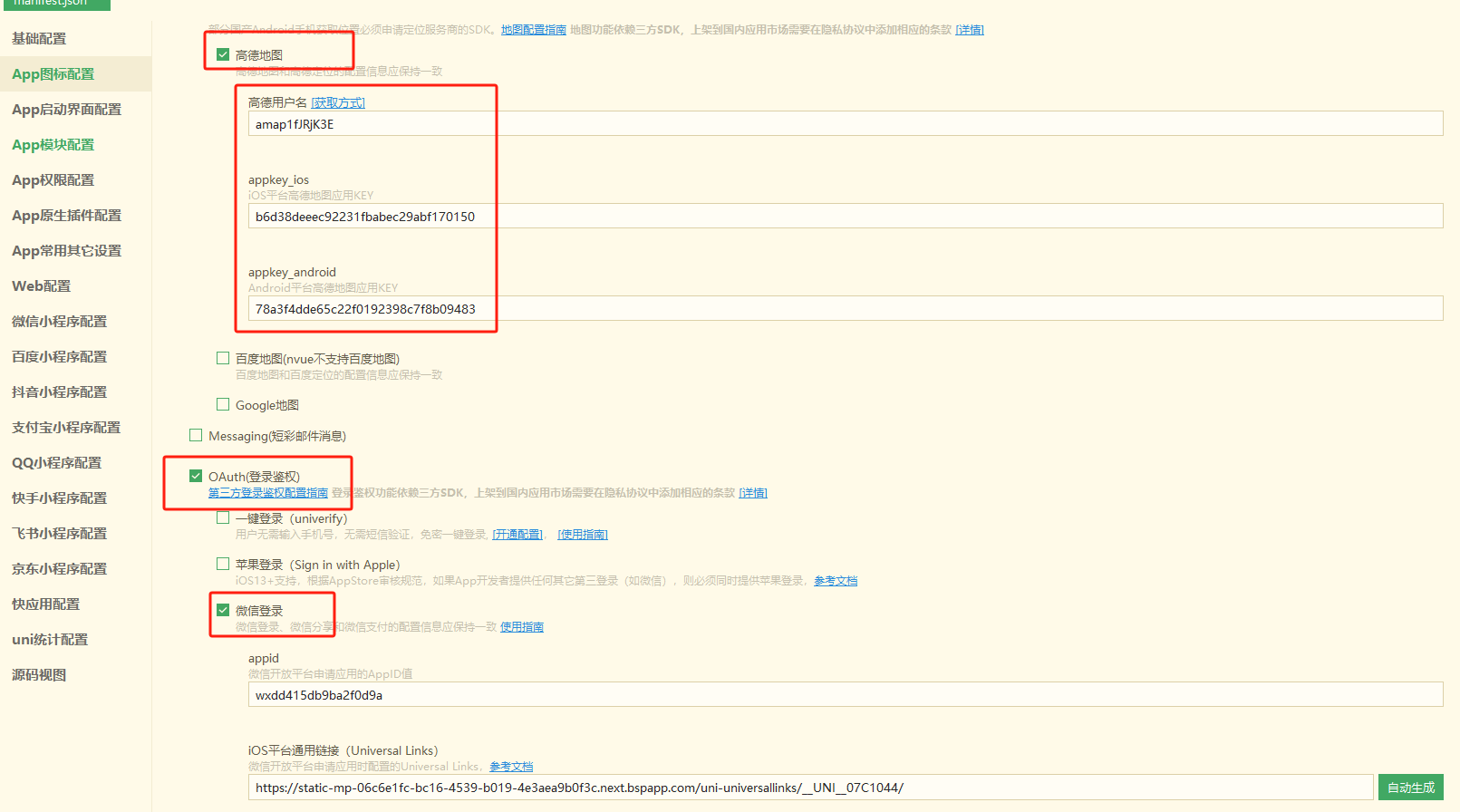Viewport: 1460px width, 812px height.
Task: Uncheck the OAuth(登录鉴权) checkbox
Action: pyautogui.click(x=196, y=476)
